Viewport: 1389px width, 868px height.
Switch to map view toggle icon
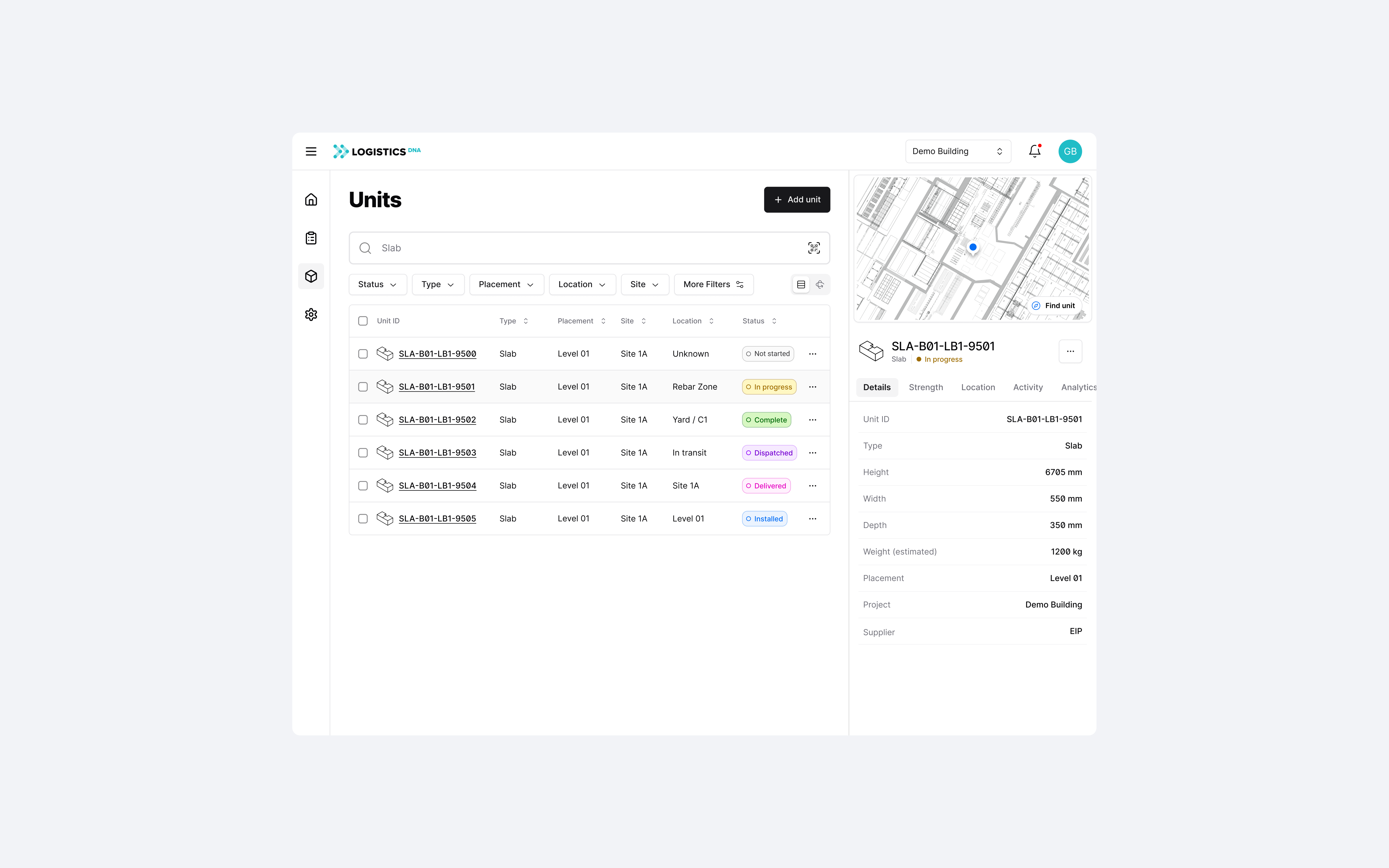coord(820,285)
